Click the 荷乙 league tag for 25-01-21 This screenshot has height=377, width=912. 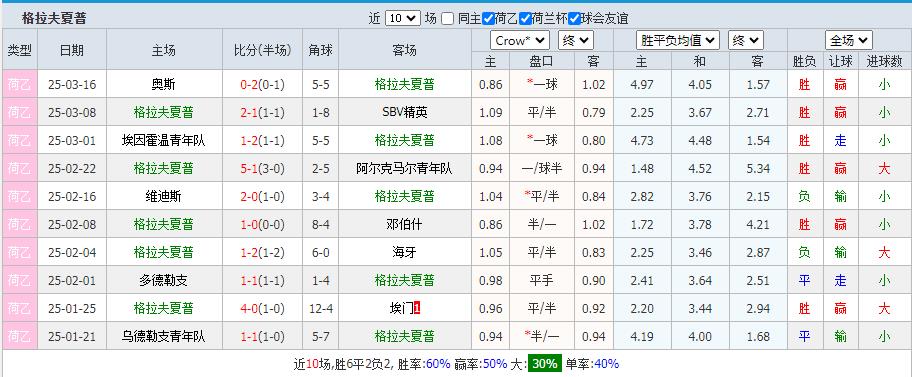(x=20, y=336)
